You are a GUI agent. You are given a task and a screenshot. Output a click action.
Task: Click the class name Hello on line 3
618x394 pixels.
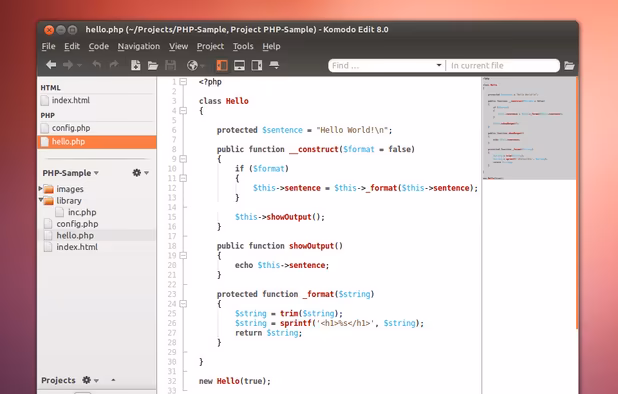(237, 101)
